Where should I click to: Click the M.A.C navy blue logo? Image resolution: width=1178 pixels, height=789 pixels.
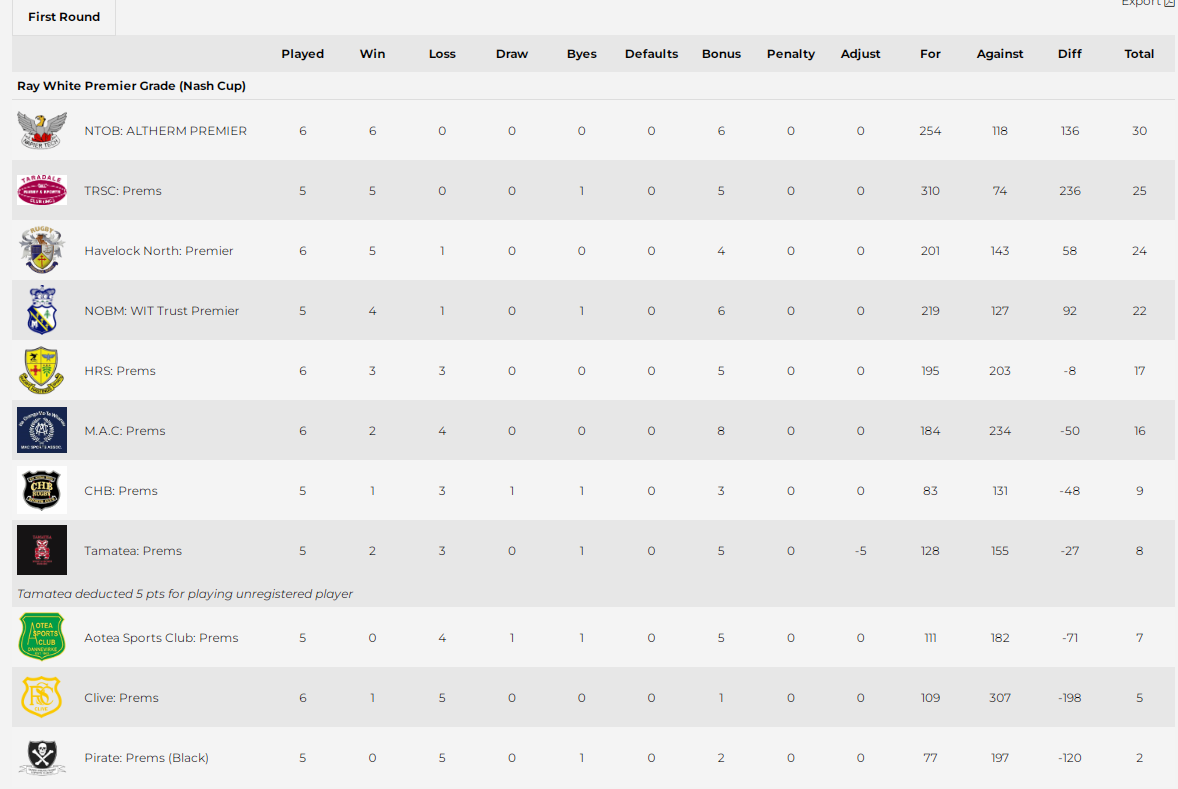pos(42,430)
